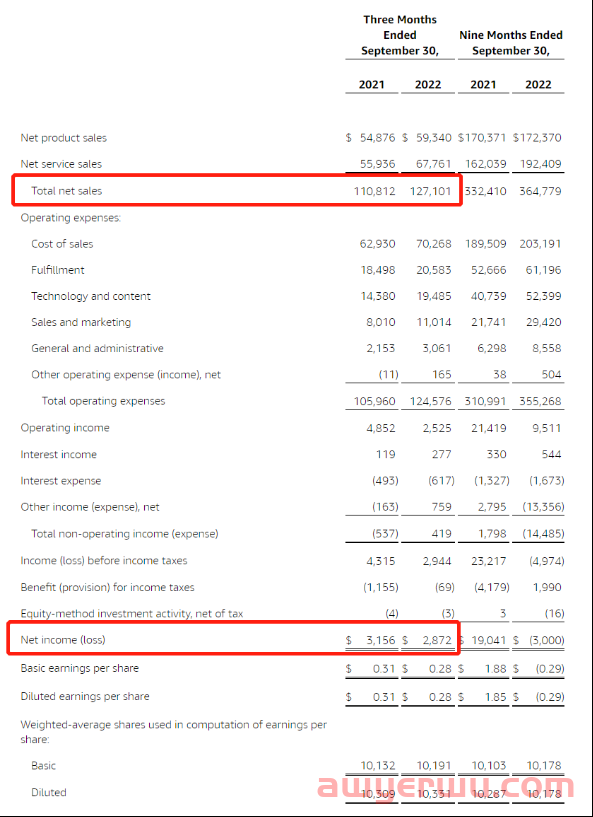
Task: Select 'Income (loss) before income taxes' label
Action: pyautogui.click(x=104, y=561)
